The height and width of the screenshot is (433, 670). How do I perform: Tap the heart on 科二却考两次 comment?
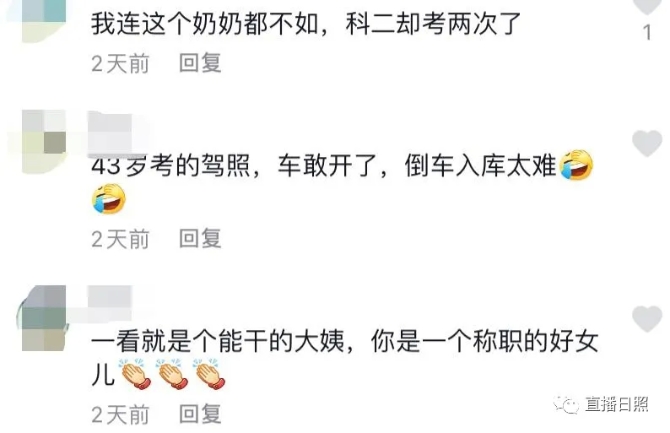click(647, 5)
